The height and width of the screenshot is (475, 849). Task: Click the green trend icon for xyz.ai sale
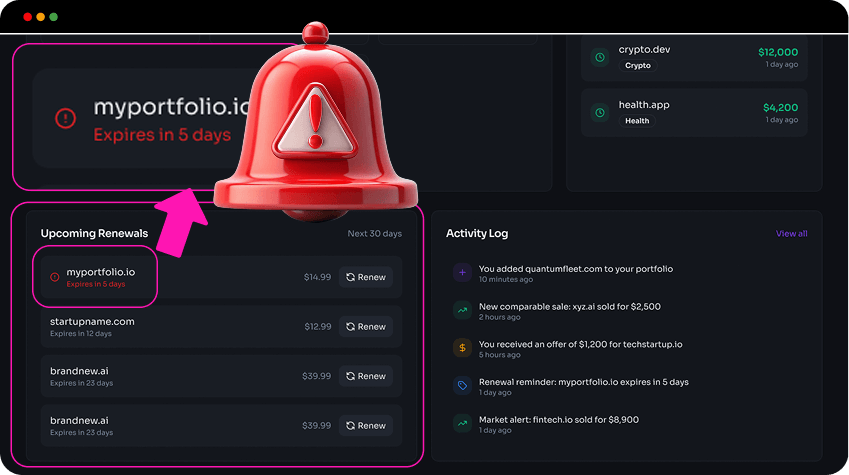tap(462, 310)
